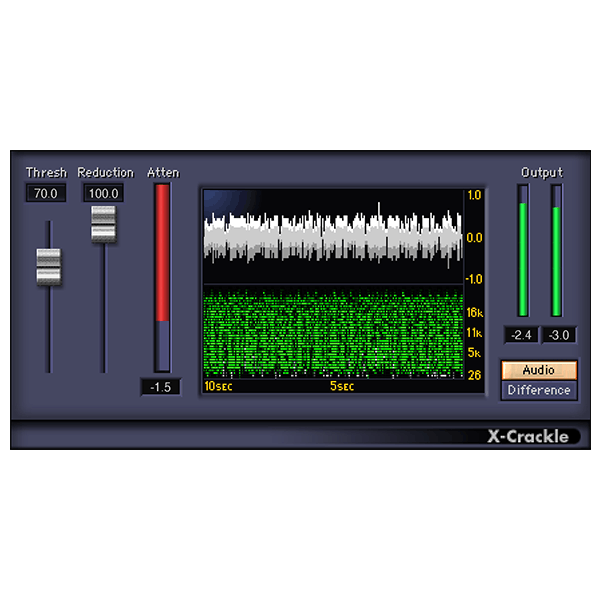Select the Thresh value field showing 70.0
Image resolution: width=600 pixels, height=600 pixels.
pyautogui.click(x=46, y=193)
